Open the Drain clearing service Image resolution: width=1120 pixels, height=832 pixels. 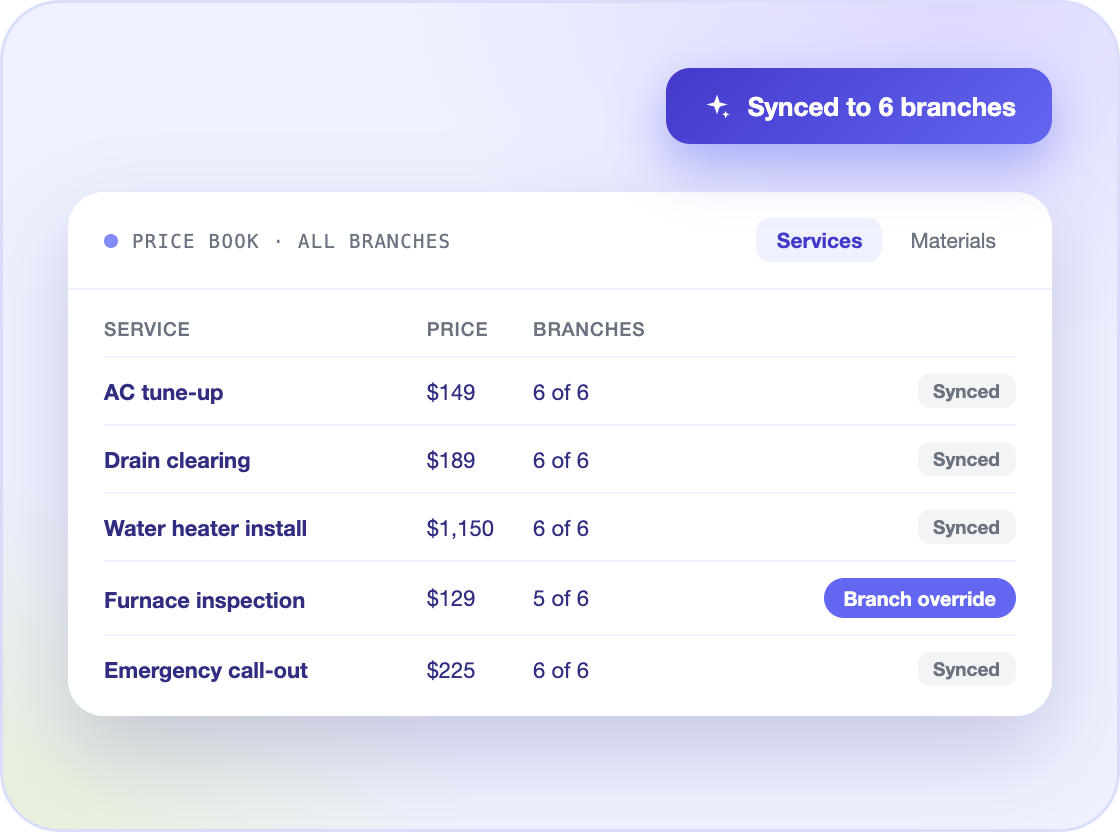coord(177,460)
